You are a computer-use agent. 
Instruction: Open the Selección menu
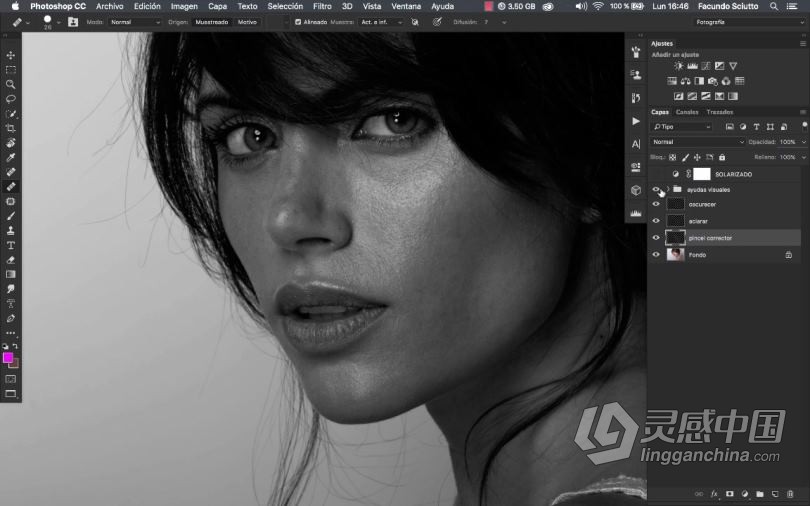tap(285, 6)
